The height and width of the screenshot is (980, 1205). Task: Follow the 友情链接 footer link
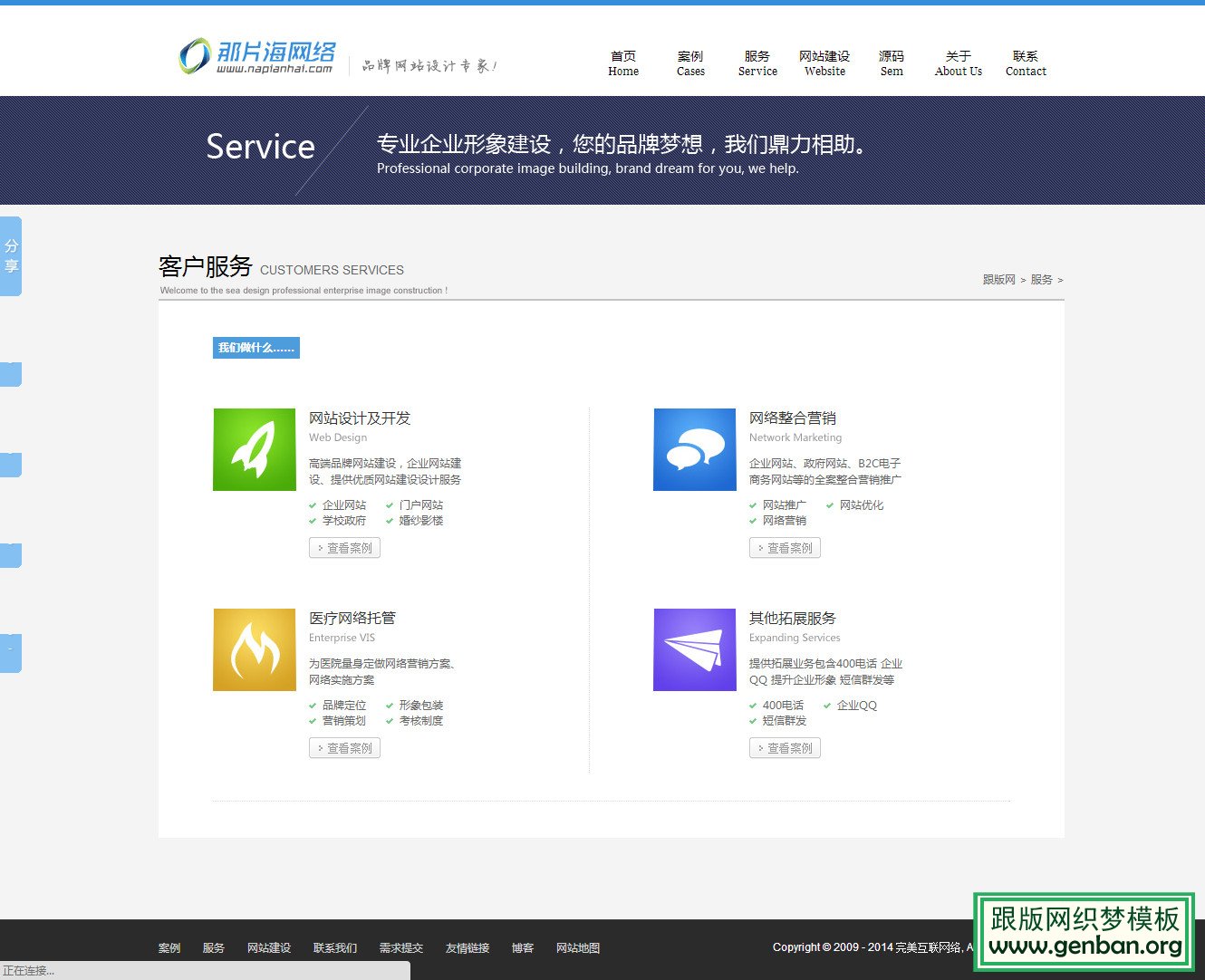468,947
